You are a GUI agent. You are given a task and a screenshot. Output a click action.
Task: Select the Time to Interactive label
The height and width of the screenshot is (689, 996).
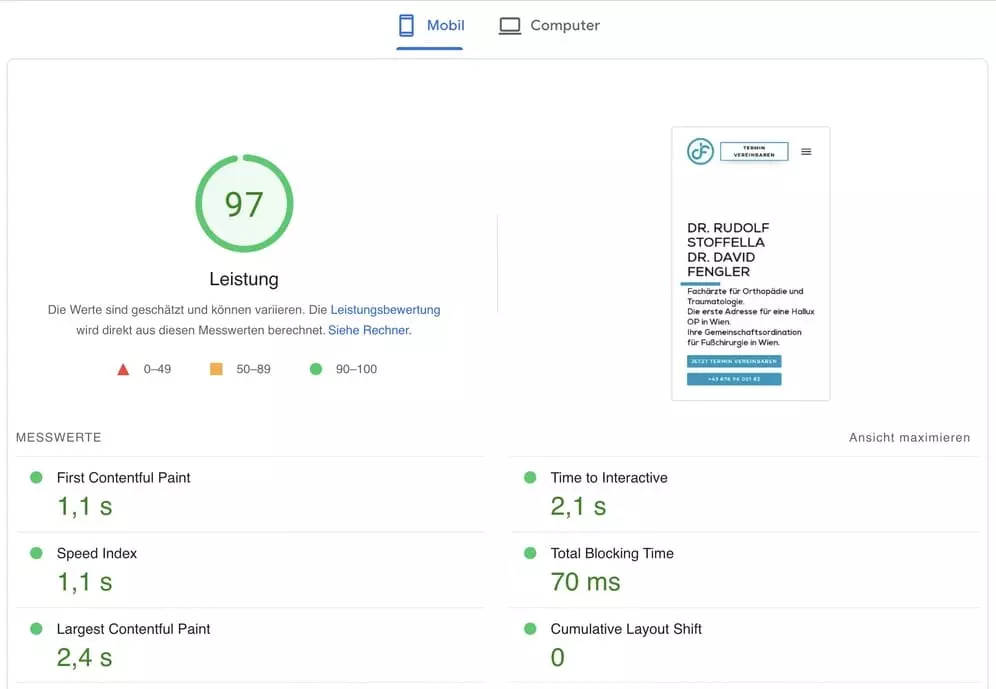click(x=609, y=478)
